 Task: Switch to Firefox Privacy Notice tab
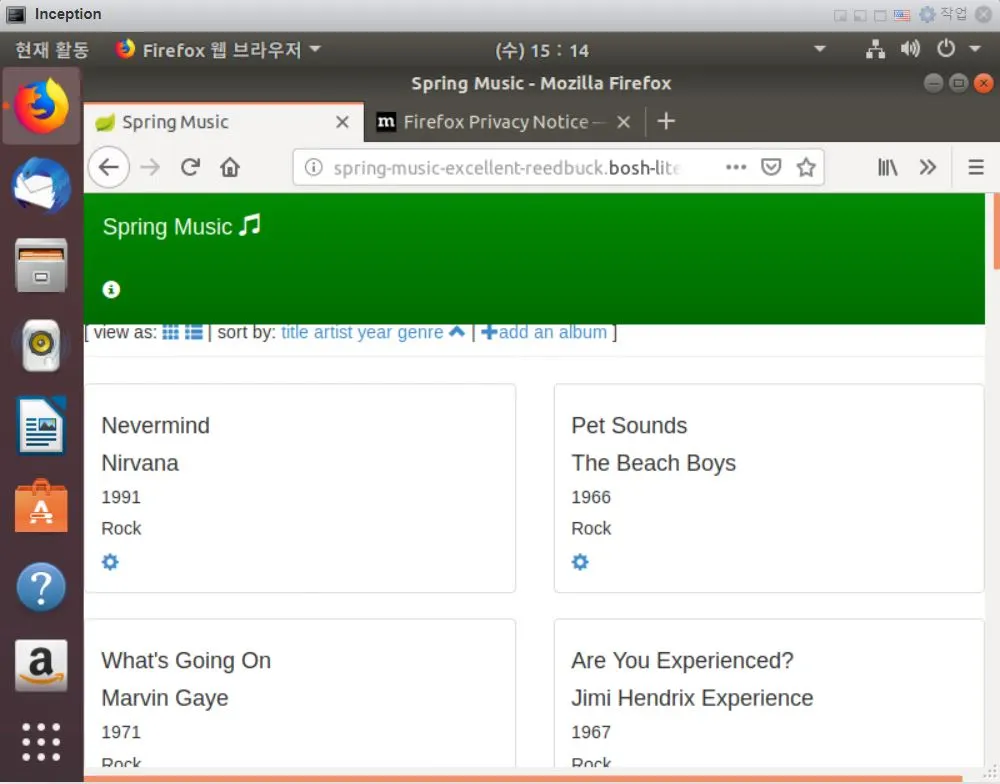click(504, 122)
